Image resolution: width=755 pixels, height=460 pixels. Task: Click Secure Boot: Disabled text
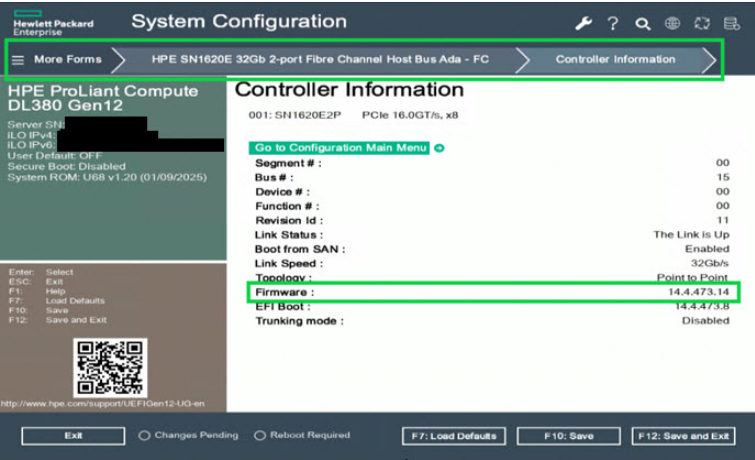tap(66, 167)
